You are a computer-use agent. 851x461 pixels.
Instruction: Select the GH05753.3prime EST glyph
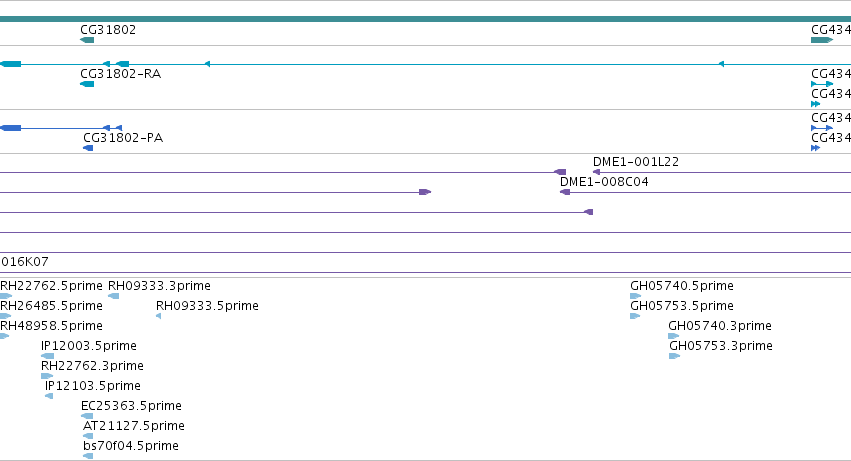[675, 356]
